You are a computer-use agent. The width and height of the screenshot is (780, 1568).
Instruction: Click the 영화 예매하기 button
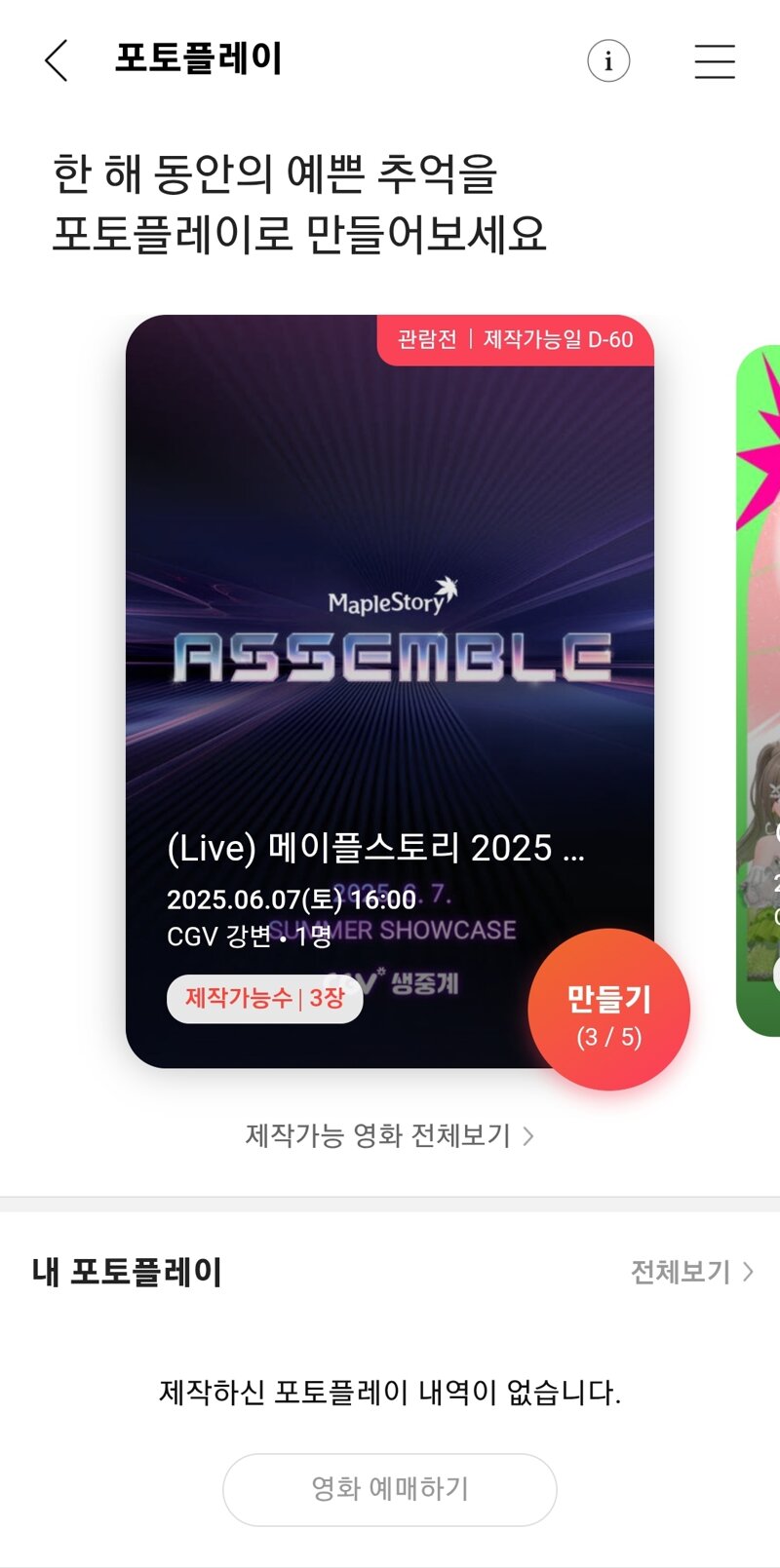click(x=390, y=1489)
